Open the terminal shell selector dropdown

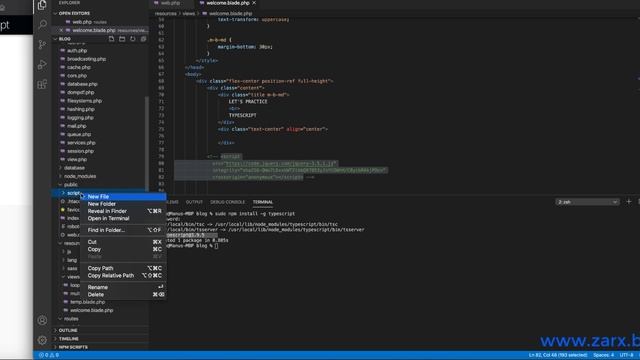click(587, 202)
